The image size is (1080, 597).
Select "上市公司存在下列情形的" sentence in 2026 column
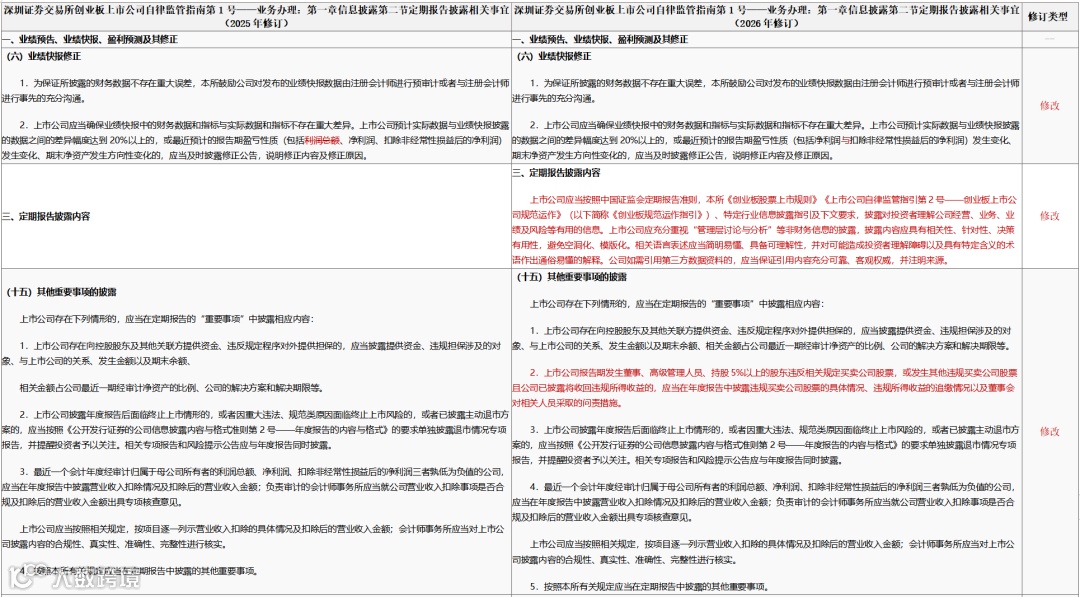[x=676, y=303]
